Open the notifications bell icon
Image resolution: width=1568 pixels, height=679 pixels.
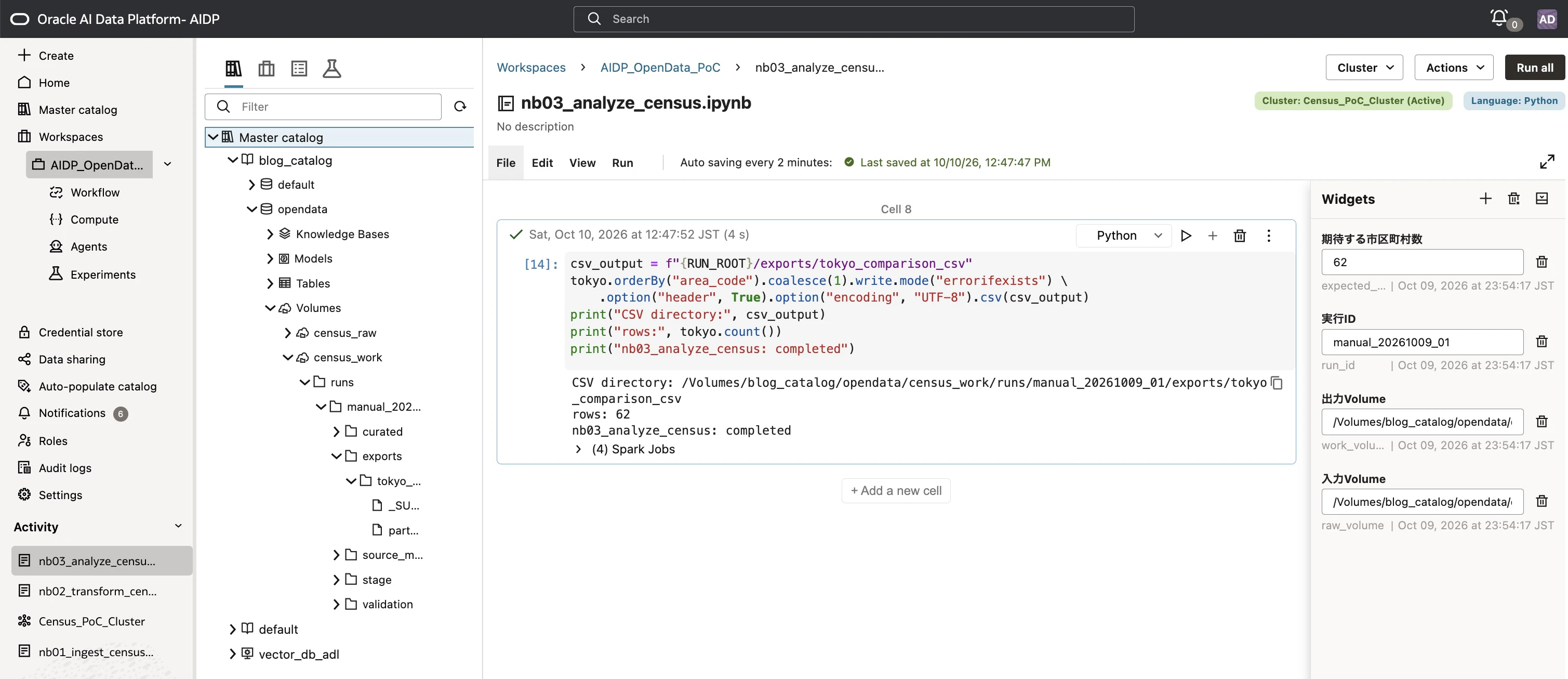point(1498,18)
